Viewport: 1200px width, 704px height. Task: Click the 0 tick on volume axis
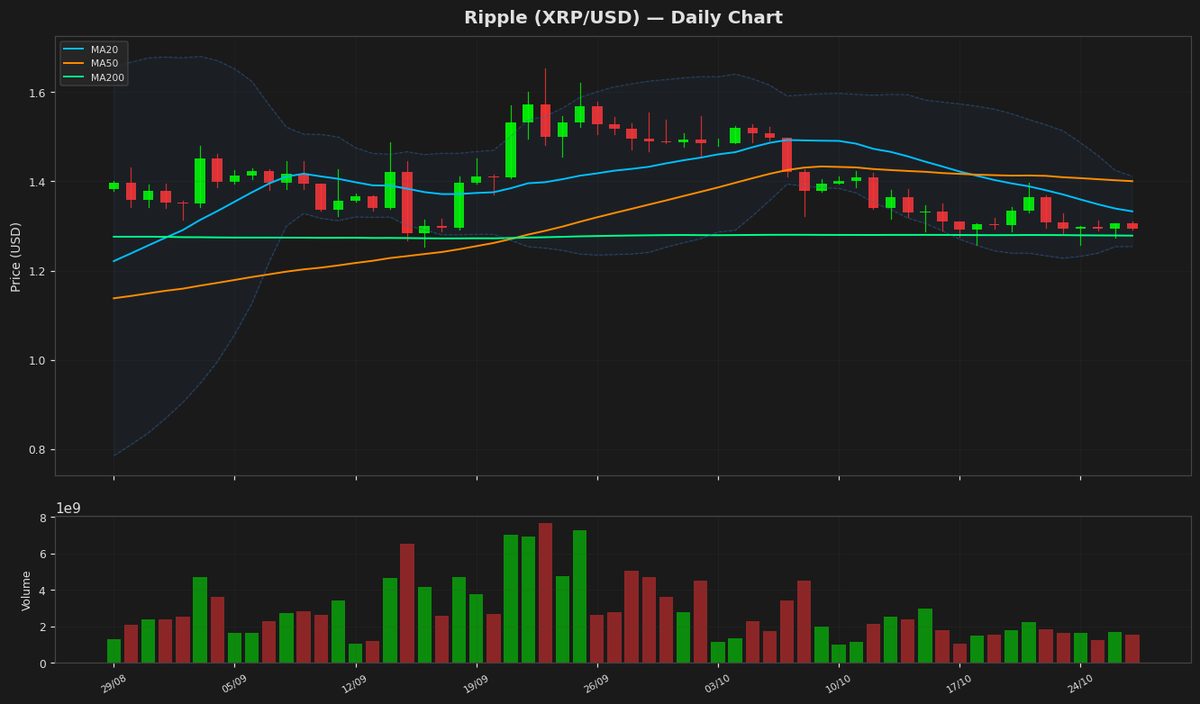point(43,663)
